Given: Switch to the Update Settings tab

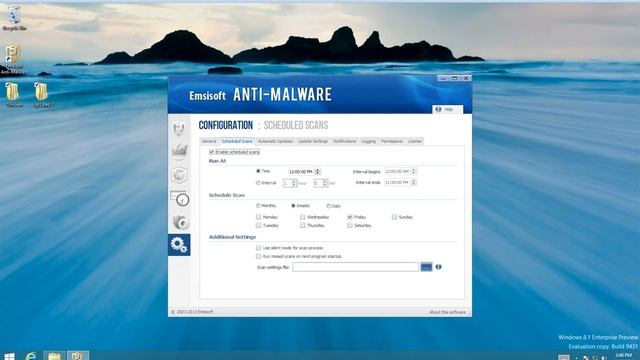Looking at the screenshot, I should click(x=313, y=141).
